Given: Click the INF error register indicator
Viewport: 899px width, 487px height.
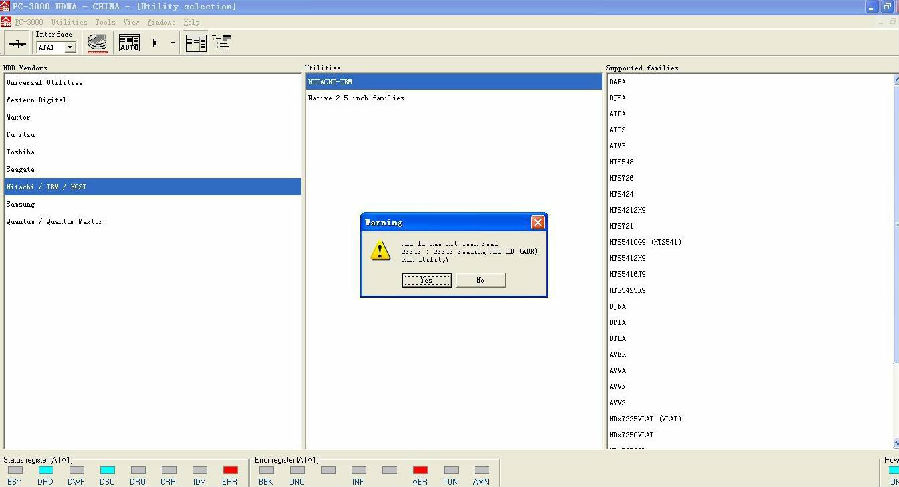Looking at the screenshot, I should tap(359, 470).
